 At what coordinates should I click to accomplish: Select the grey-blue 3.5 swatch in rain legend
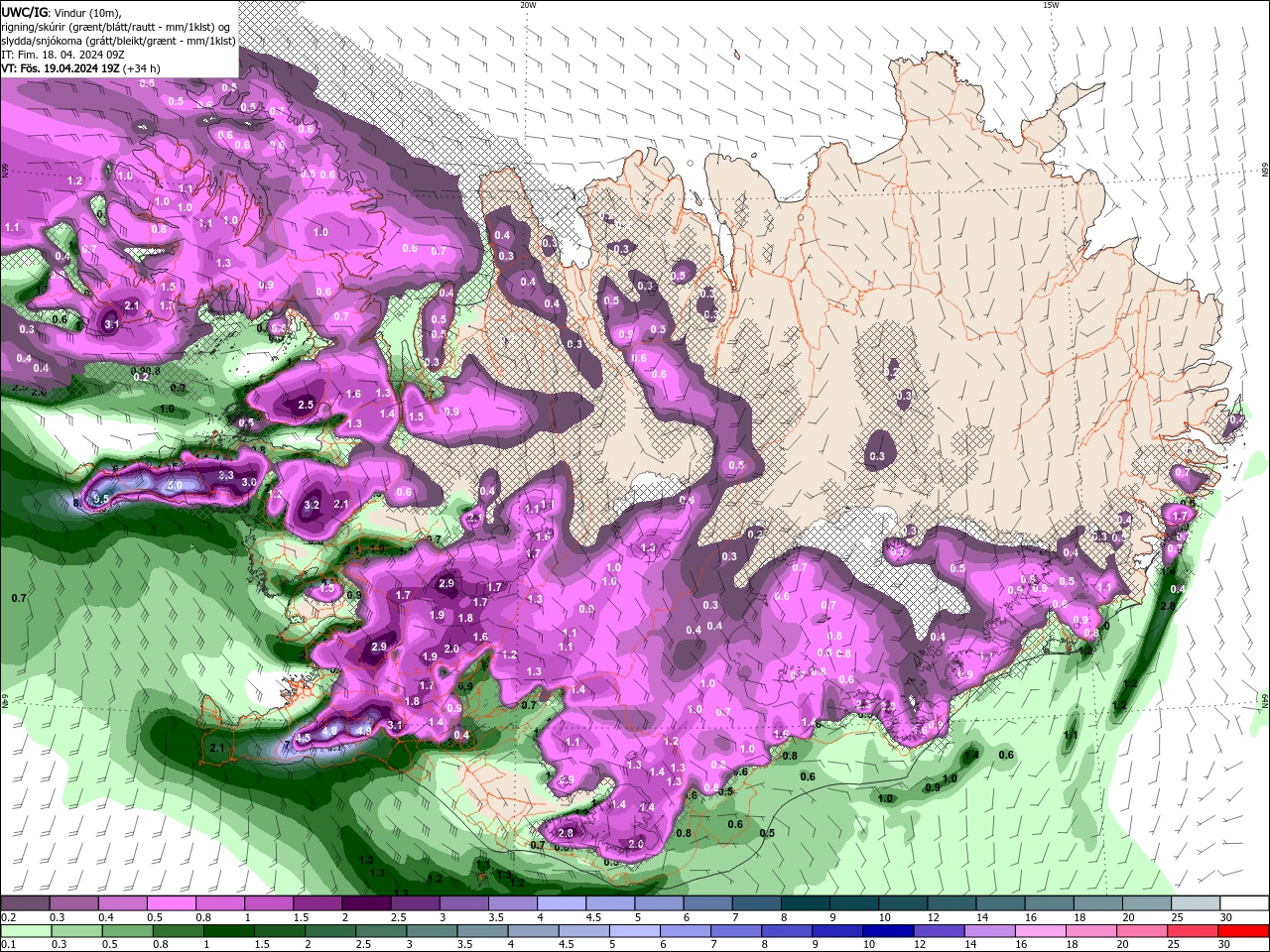click(x=483, y=930)
